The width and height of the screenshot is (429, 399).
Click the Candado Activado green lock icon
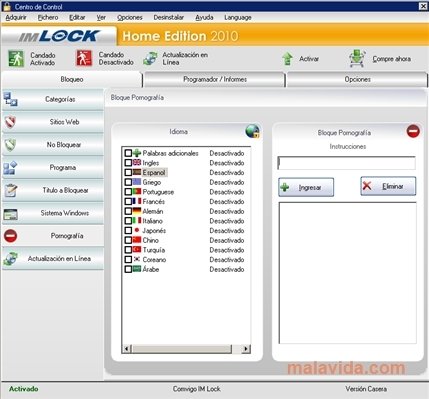[16, 59]
